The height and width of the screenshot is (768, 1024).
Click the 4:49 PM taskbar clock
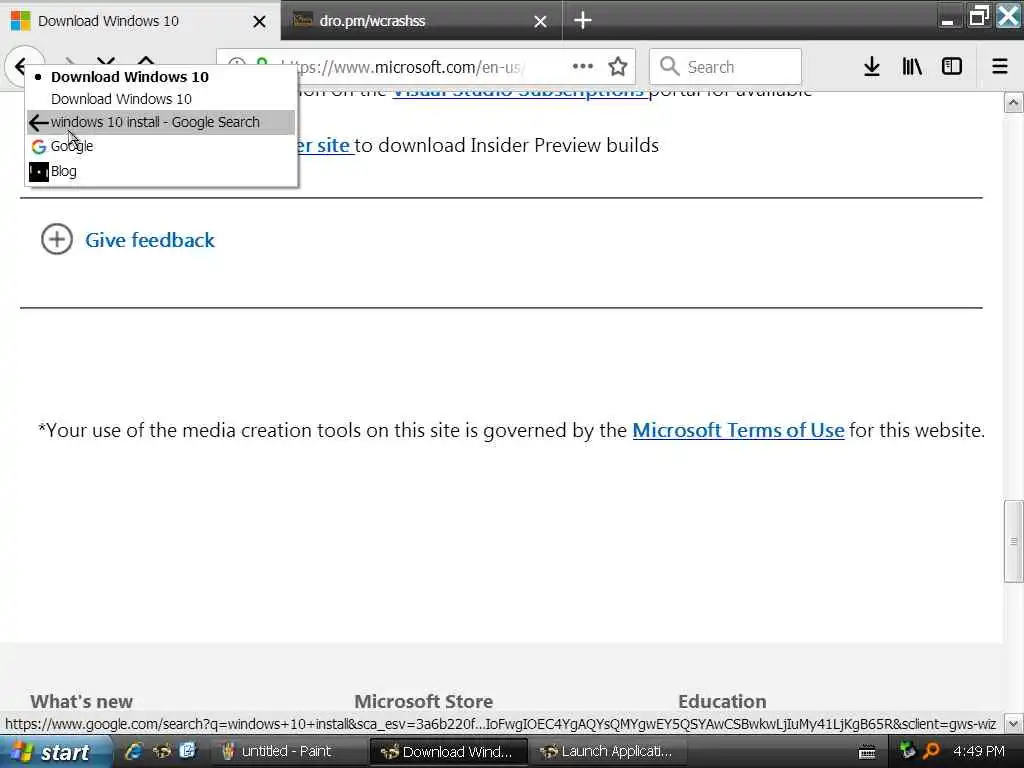(x=979, y=751)
